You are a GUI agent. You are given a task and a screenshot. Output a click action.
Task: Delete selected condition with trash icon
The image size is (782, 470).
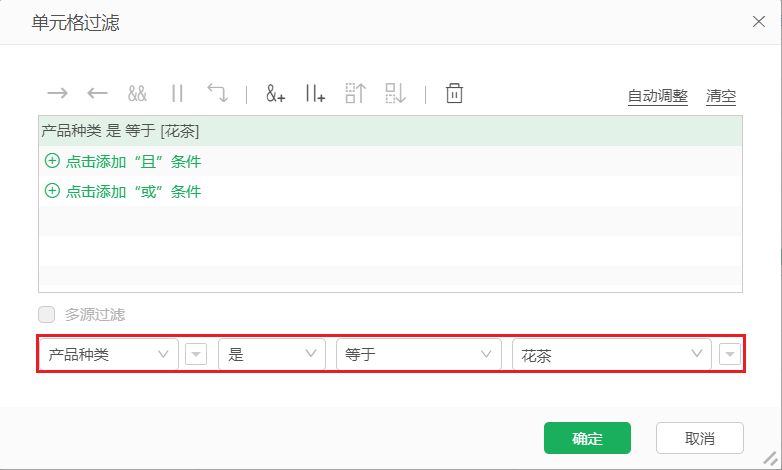(454, 93)
